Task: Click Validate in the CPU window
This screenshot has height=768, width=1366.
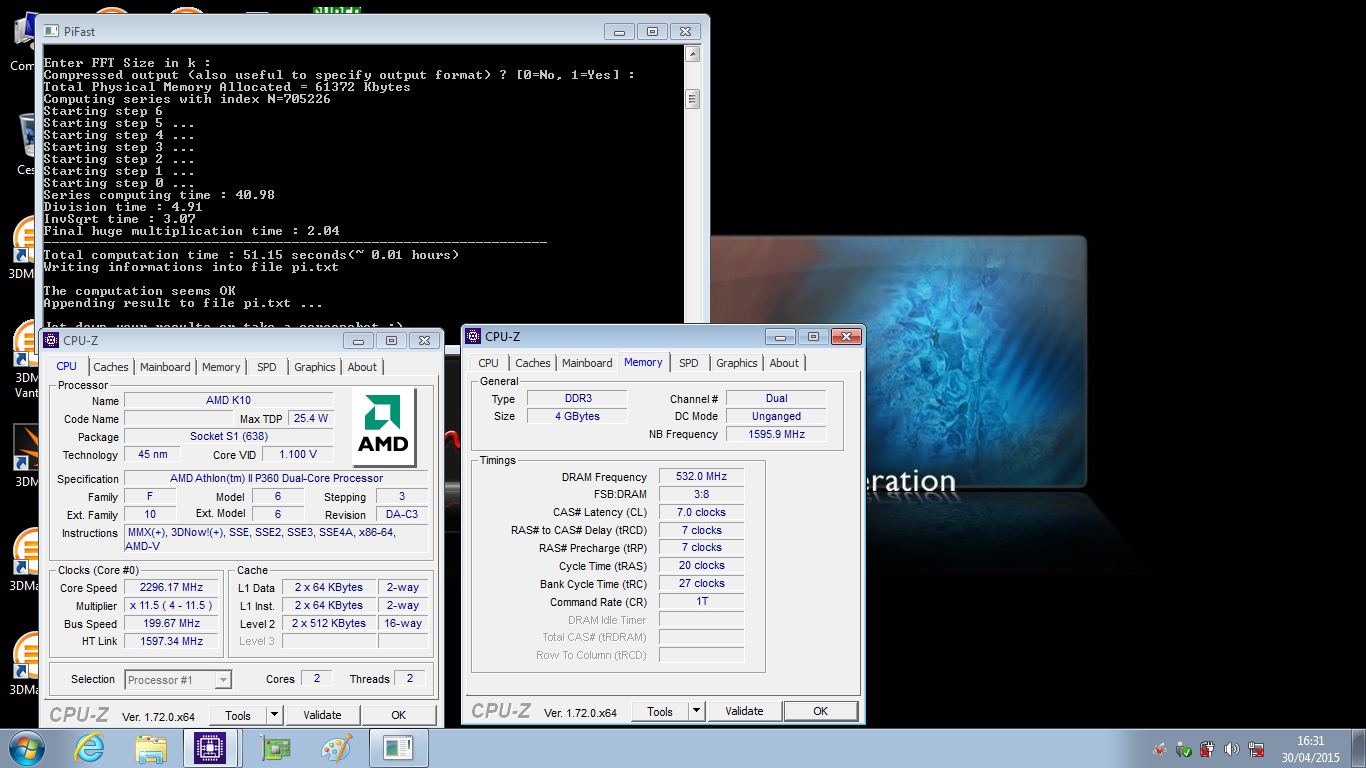Action: click(322, 715)
